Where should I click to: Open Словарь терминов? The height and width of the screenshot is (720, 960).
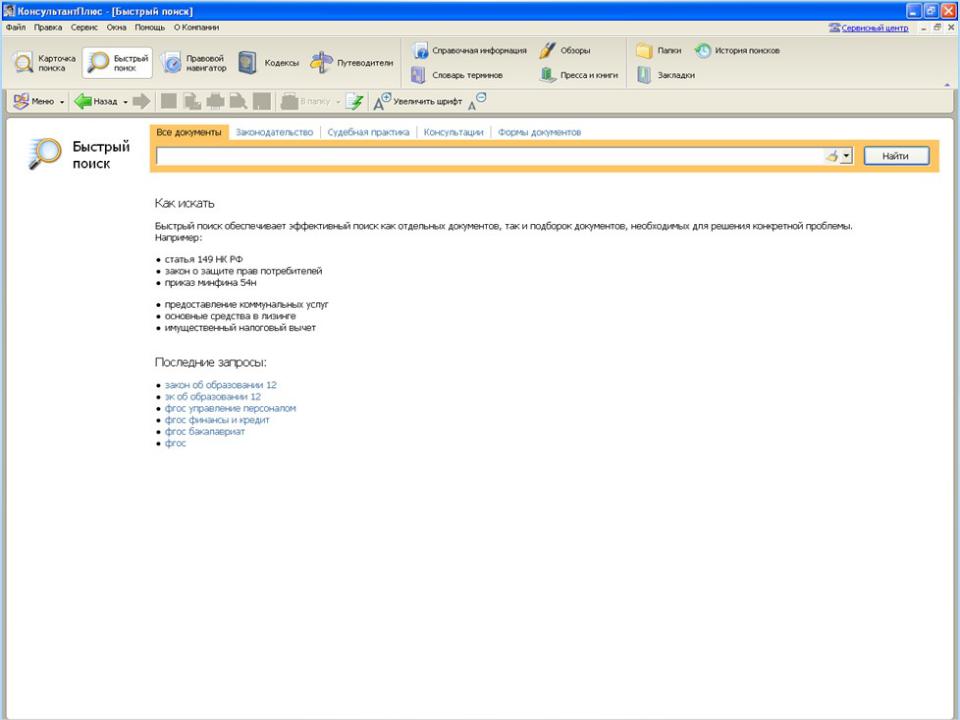tap(457, 75)
